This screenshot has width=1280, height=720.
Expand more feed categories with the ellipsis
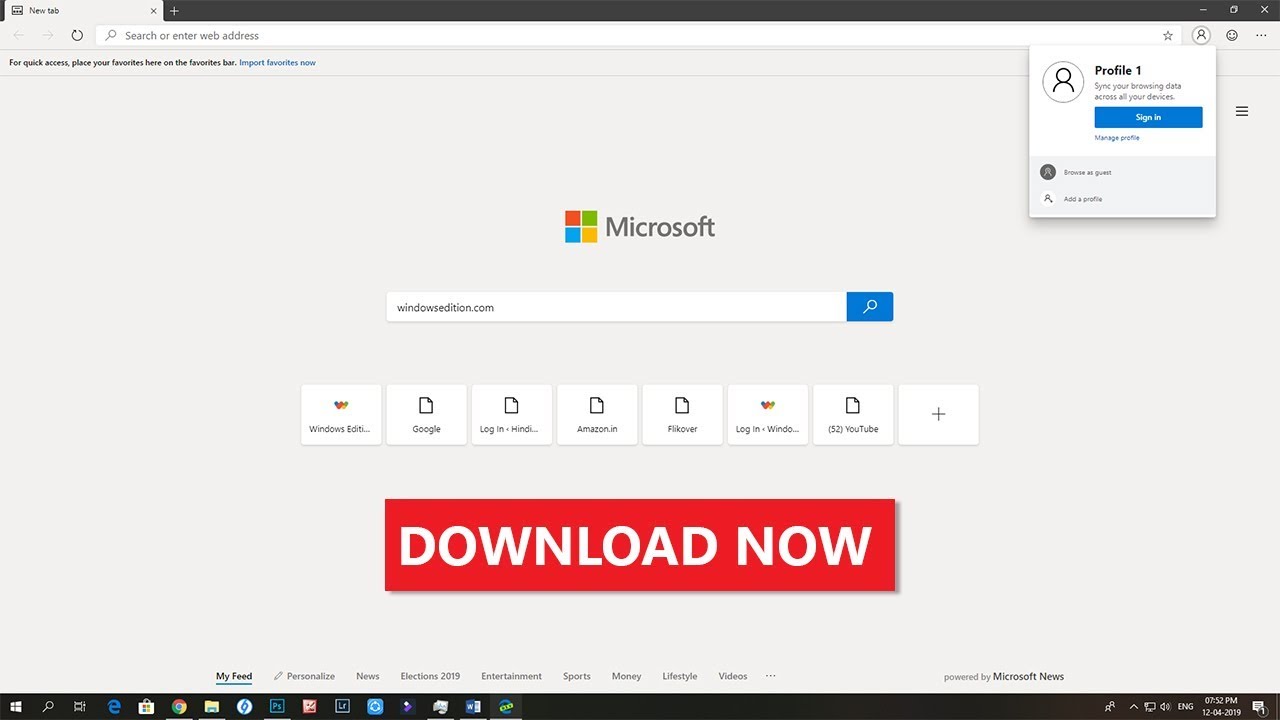tap(771, 676)
